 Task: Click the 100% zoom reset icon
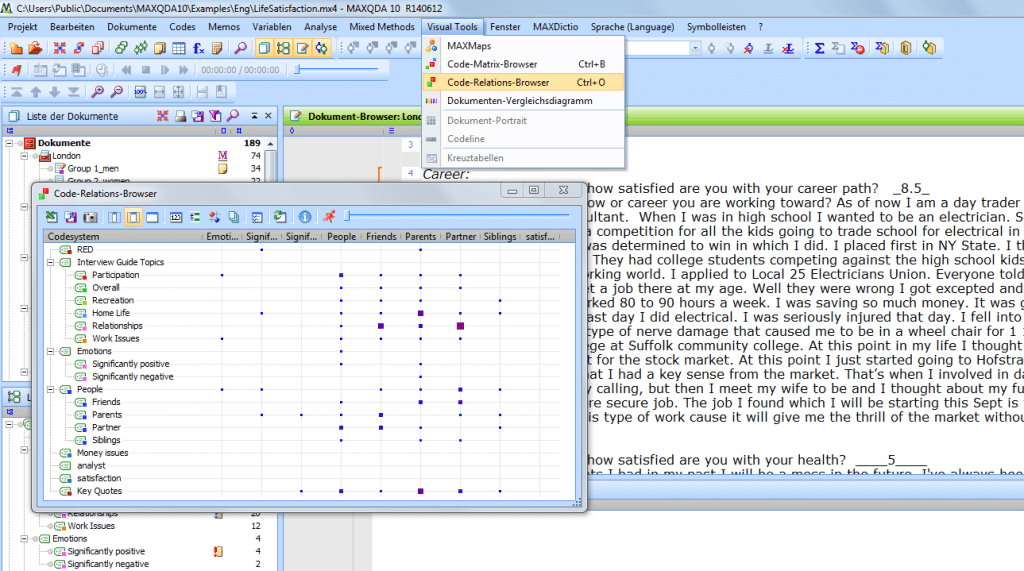(140, 92)
